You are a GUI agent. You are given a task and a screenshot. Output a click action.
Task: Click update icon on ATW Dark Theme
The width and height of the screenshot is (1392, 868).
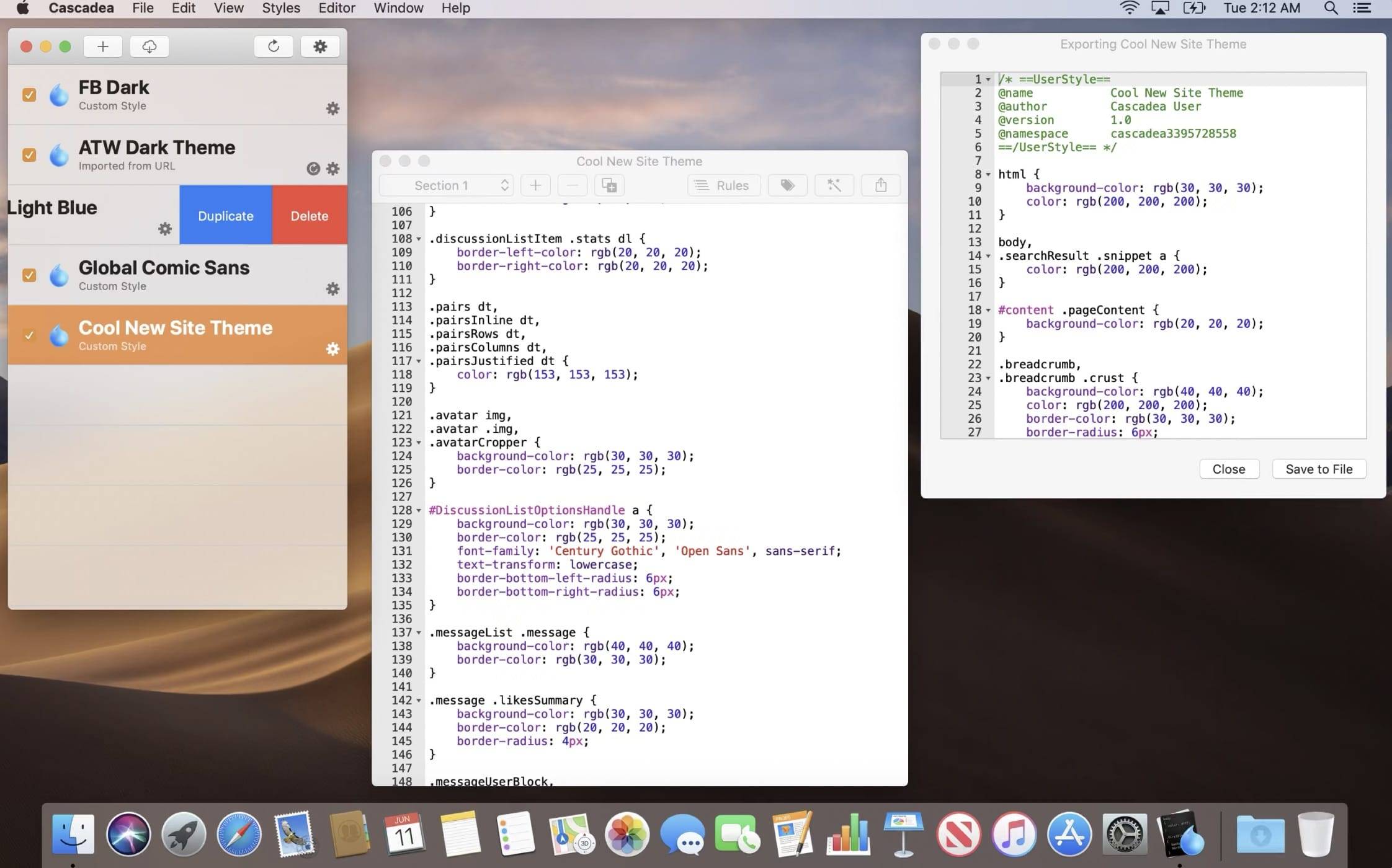313,169
